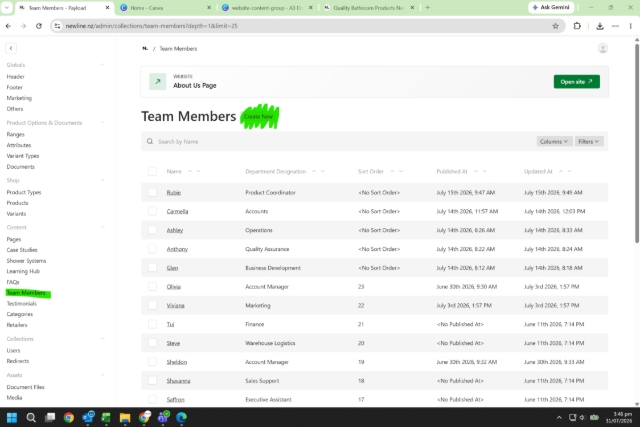Screen dimensions: 640x427
Task: Open Windows taskbar search
Action: pyautogui.click(x=31, y=417)
